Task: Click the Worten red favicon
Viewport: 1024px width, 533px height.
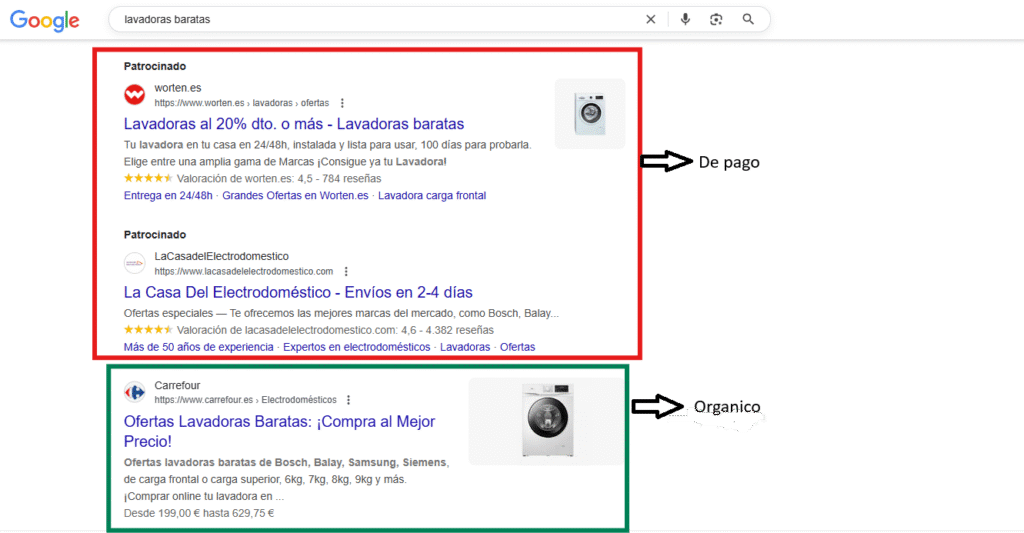Action: pyautogui.click(x=135, y=95)
